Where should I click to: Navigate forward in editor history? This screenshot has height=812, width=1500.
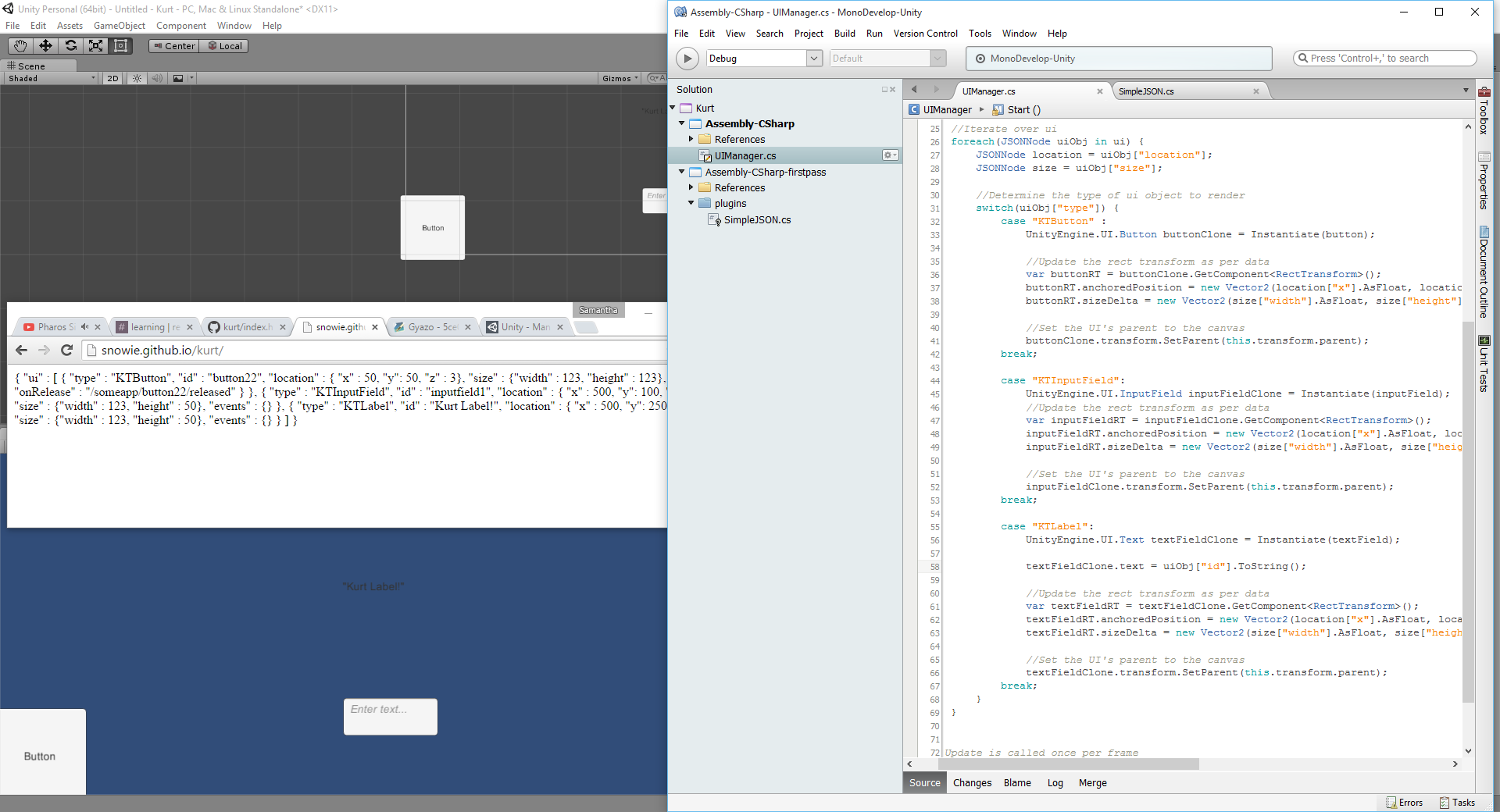click(x=937, y=90)
